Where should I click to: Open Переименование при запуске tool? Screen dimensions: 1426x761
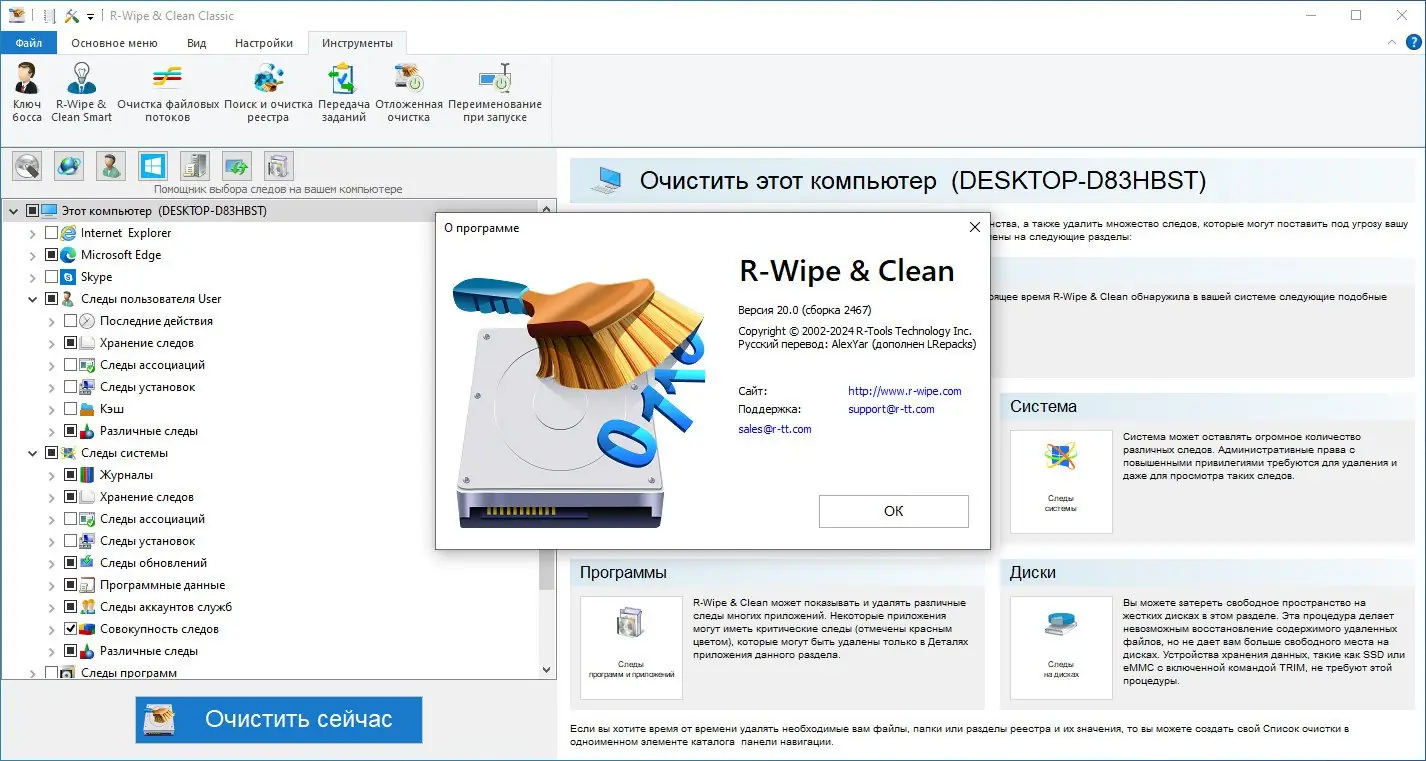(x=495, y=91)
